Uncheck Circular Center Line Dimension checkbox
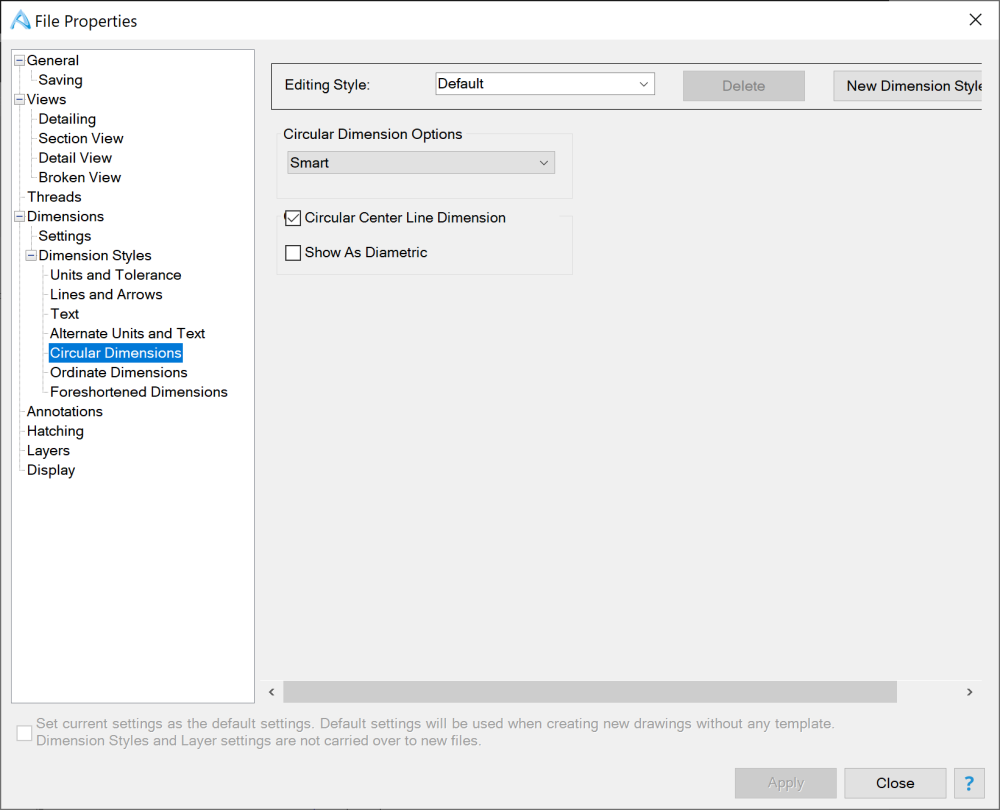This screenshot has width=1000, height=810. [x=293, y=218]
